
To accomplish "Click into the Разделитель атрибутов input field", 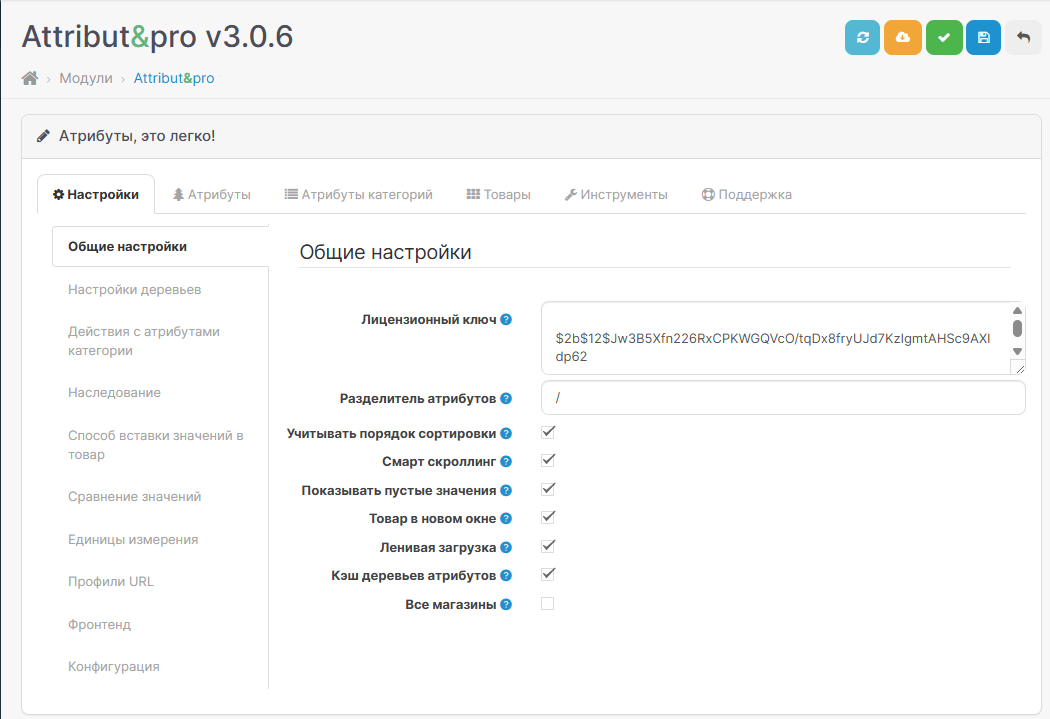I will click(x=783, y=398).
